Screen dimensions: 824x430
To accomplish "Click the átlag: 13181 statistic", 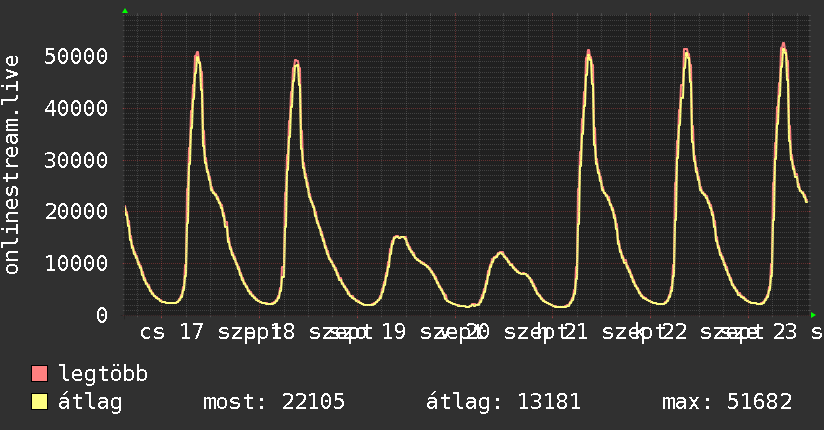I will tap(503, 402).
